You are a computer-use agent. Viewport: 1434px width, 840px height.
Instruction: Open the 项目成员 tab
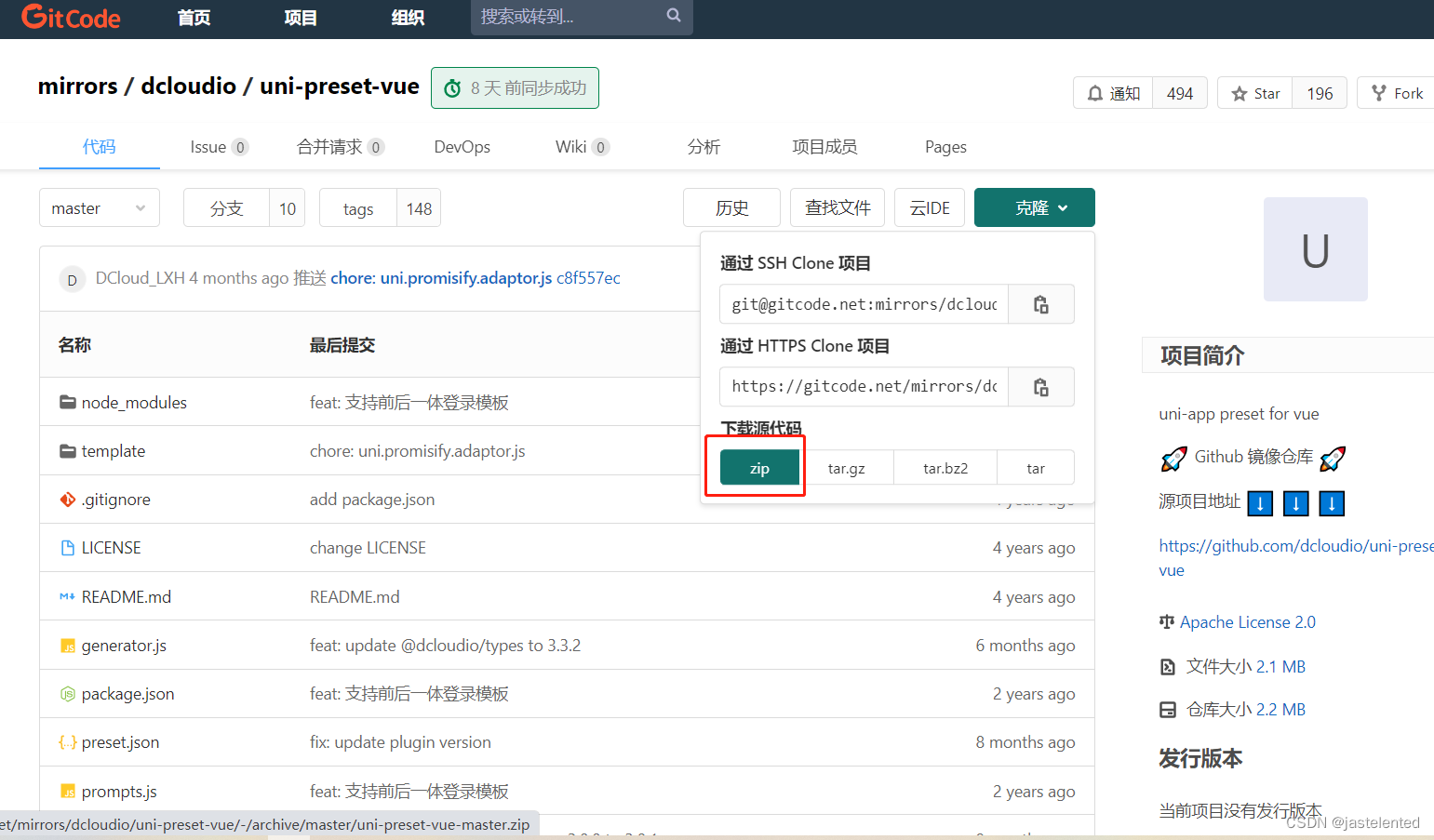(x=825, y=147)
